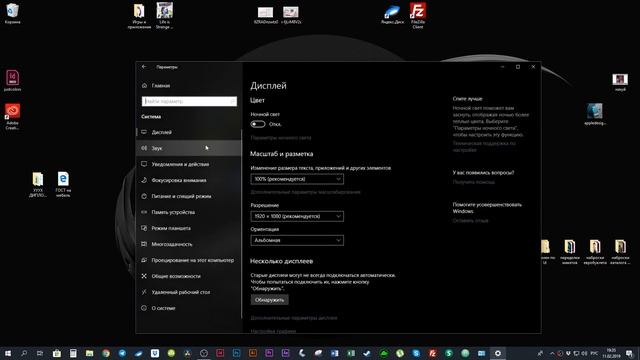Click the Удаленный рабочий стол icon
The width and height of the screenshot is (640, 360).
pos(144,292)
